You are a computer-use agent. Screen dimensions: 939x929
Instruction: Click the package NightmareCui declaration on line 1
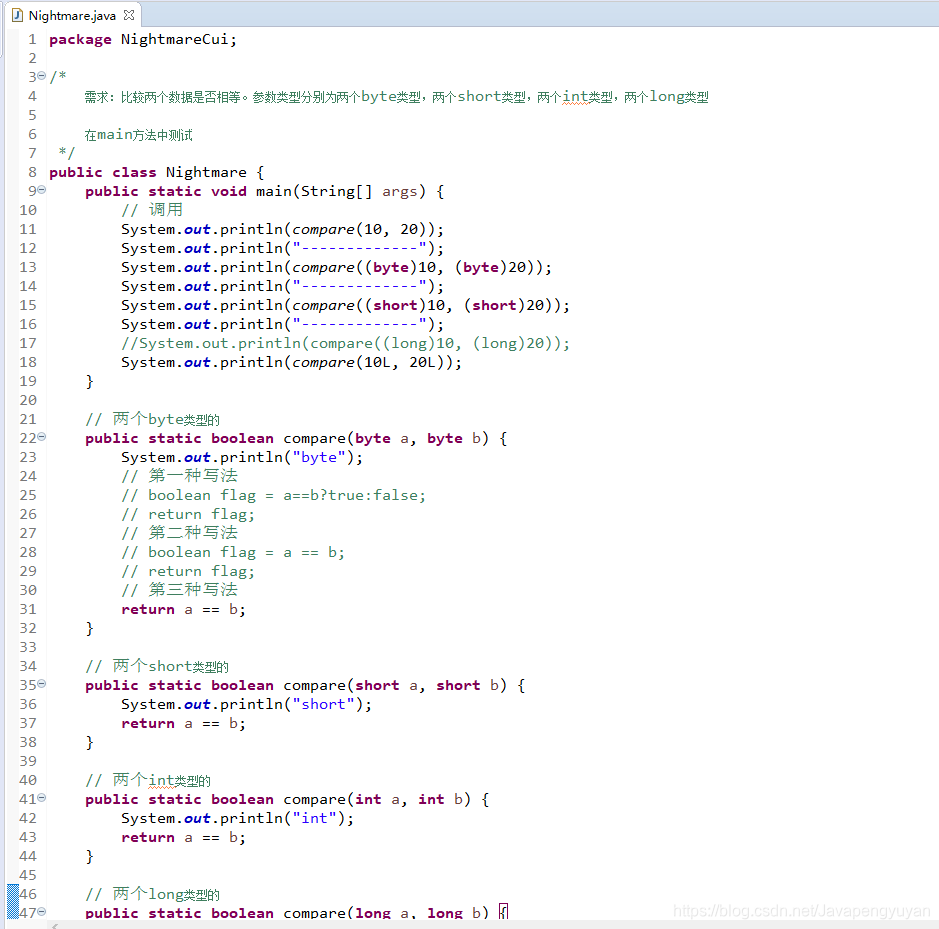143,40
